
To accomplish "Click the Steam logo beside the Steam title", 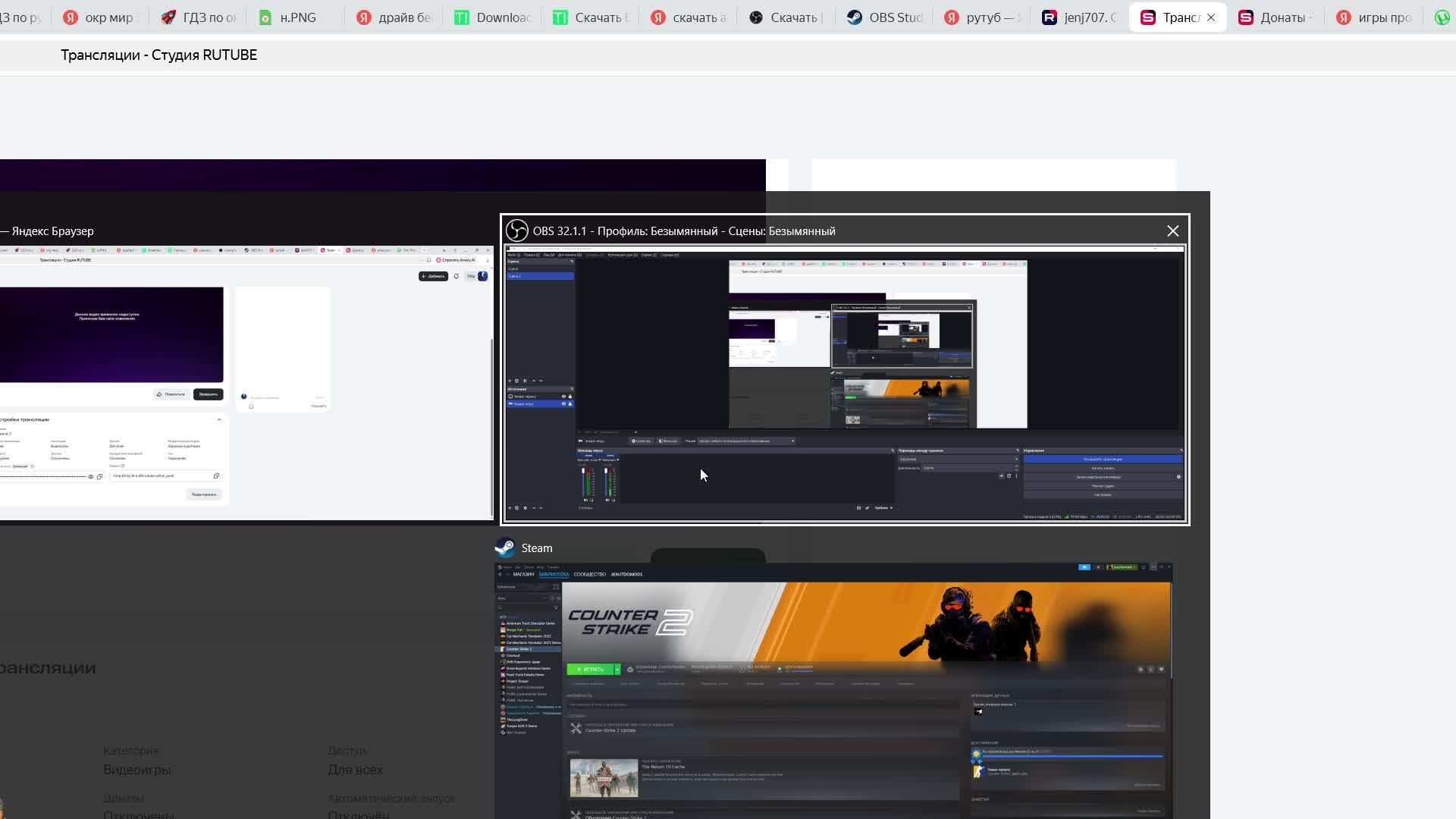I will [x=505, y=548].
